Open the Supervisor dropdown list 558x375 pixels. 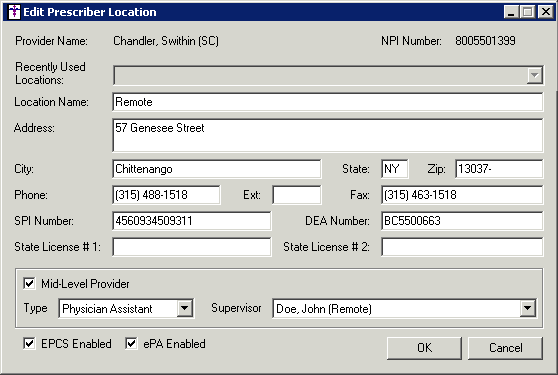click(528, 308)
